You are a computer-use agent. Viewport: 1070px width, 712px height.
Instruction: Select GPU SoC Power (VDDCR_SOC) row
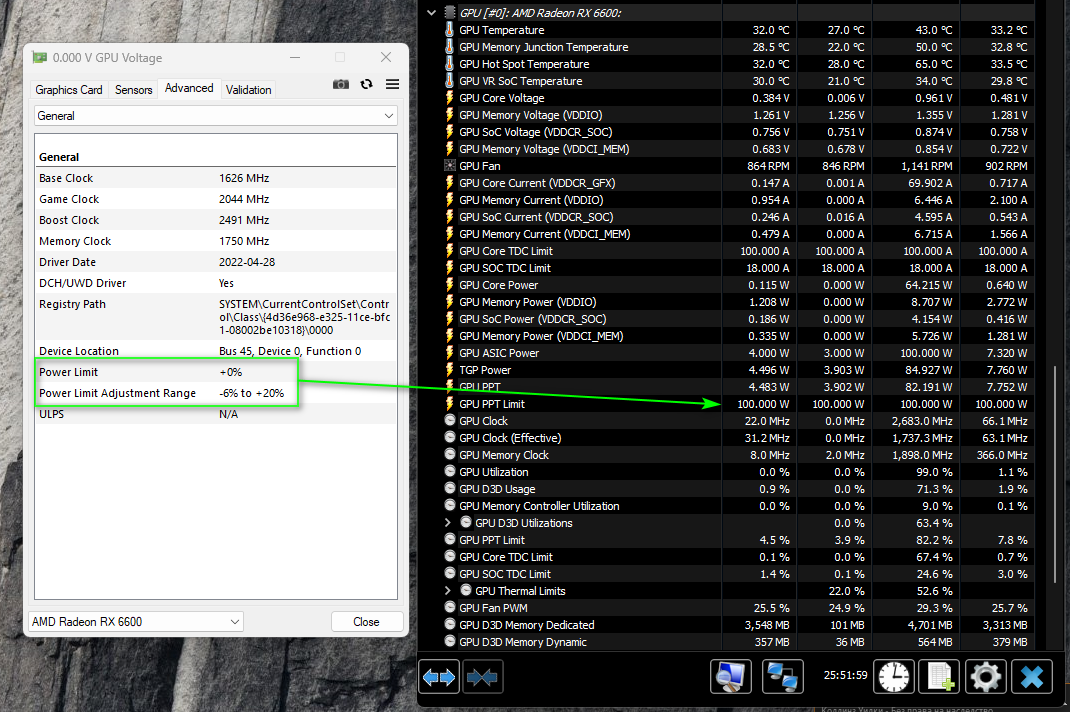pyautogui.click(x=740, y=319)
